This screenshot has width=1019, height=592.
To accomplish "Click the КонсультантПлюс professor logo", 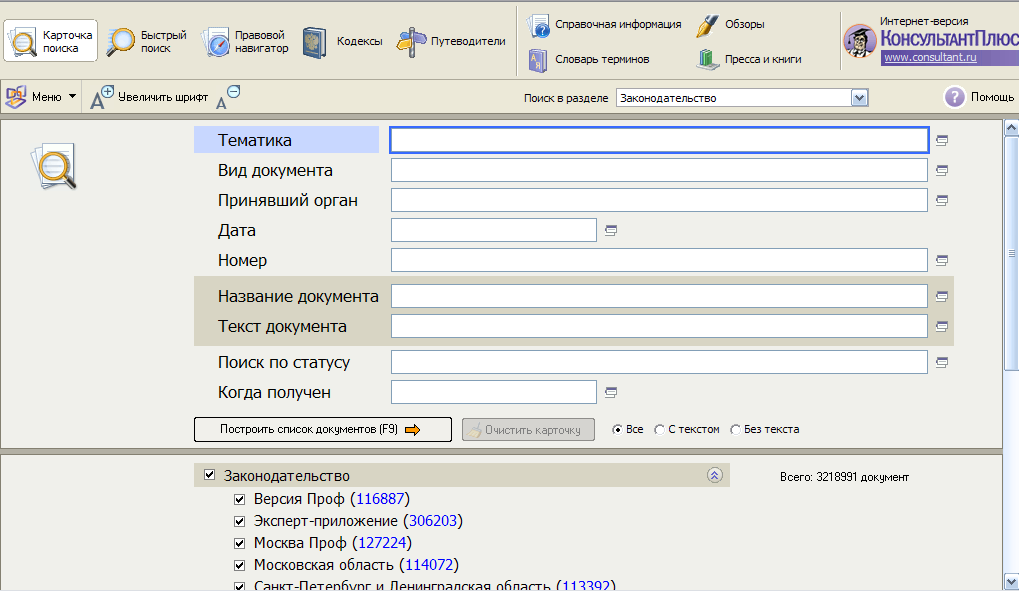I will (x=859, y=42).
